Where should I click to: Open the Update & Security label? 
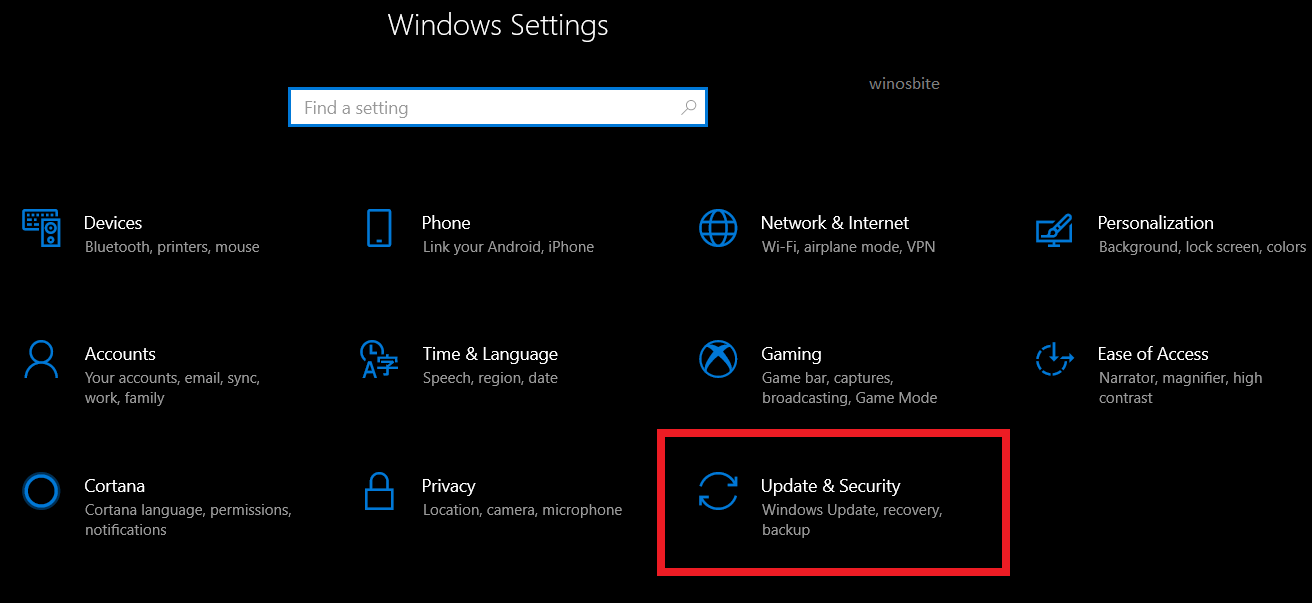(x=830, y=486)
